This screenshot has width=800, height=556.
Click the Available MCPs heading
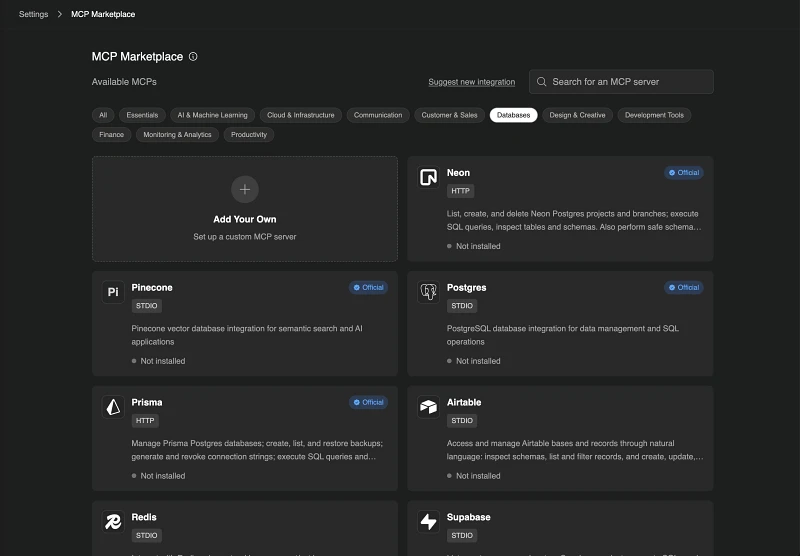[124, 82]
